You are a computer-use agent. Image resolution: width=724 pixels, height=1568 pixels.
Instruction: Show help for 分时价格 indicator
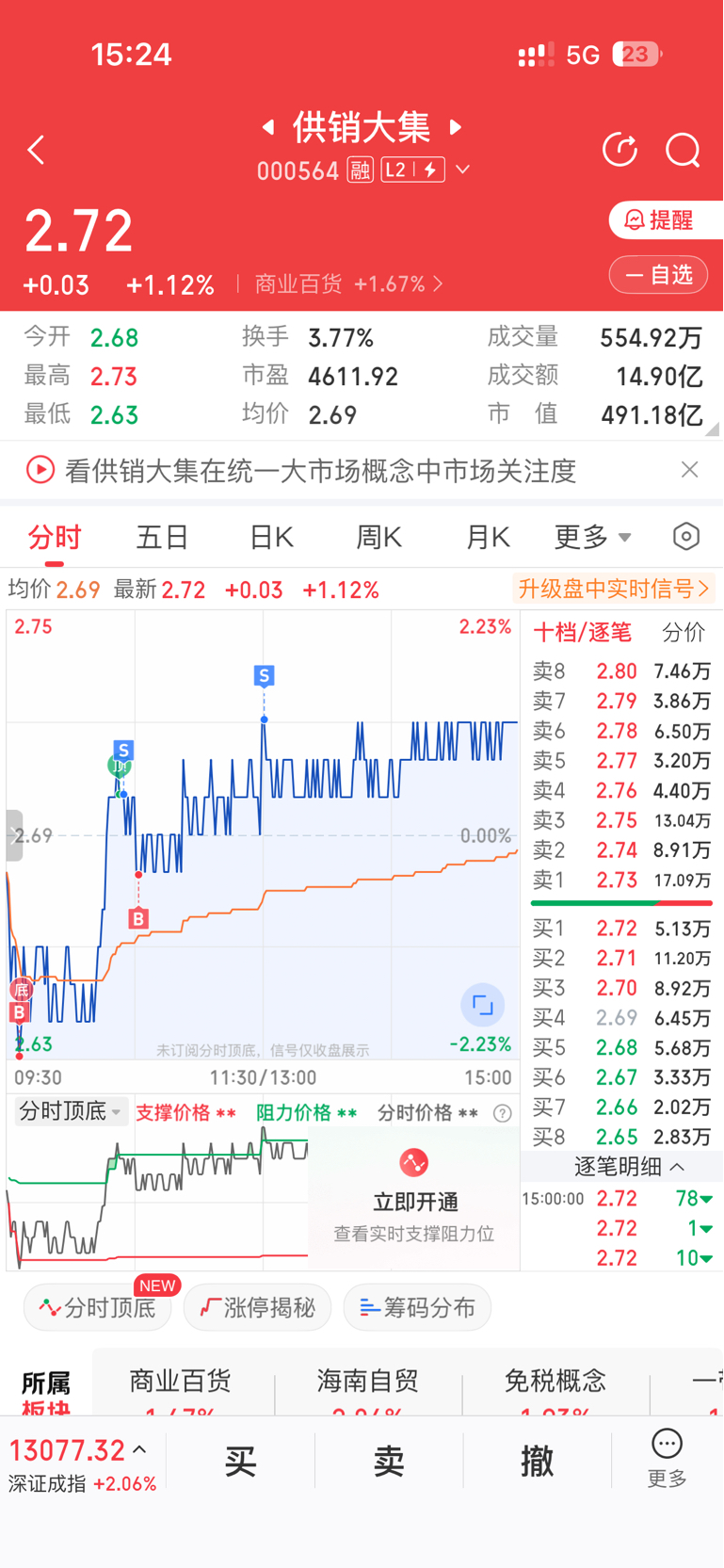(x=503, y=1113)
